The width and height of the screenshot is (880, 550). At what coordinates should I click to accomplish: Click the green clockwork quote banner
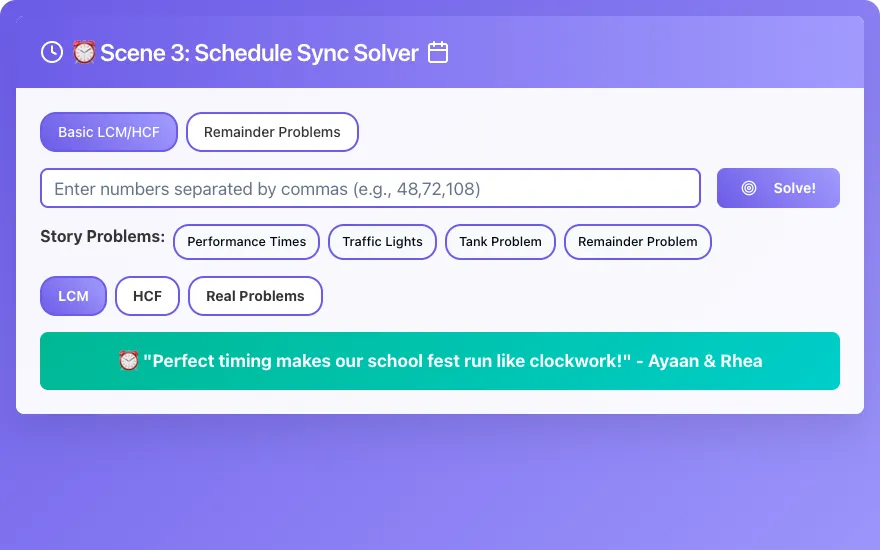tap(440, 361)
